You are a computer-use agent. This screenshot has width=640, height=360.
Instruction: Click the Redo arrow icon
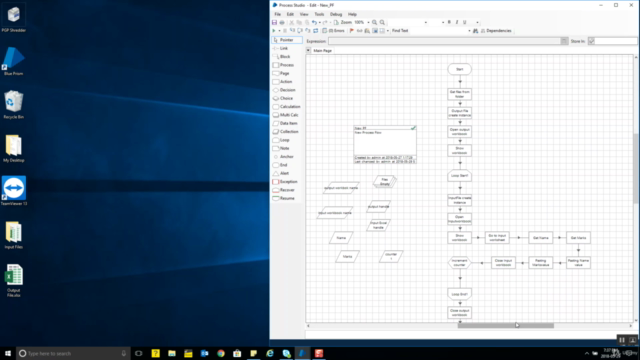click(325, 22)
